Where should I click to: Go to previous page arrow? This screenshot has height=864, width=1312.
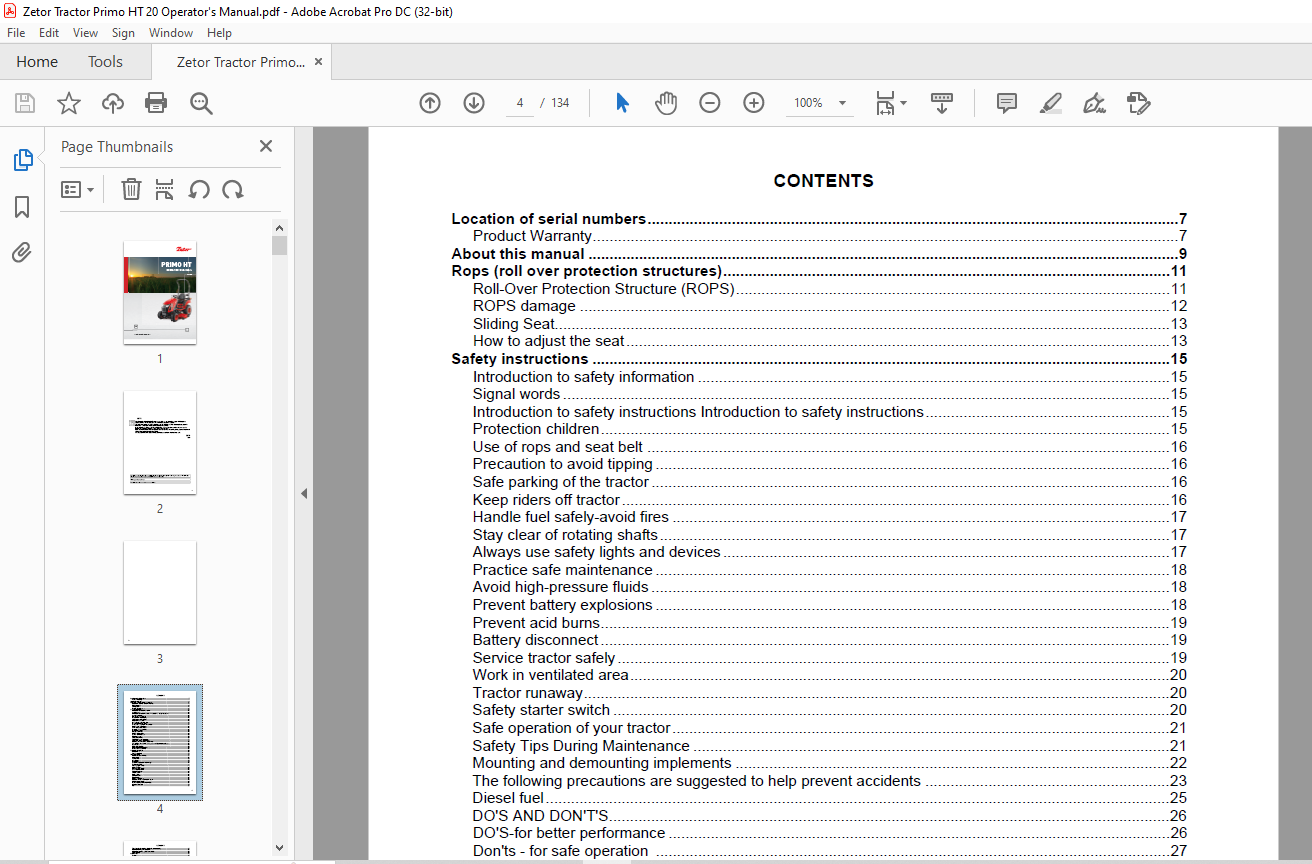pos(430,103)
